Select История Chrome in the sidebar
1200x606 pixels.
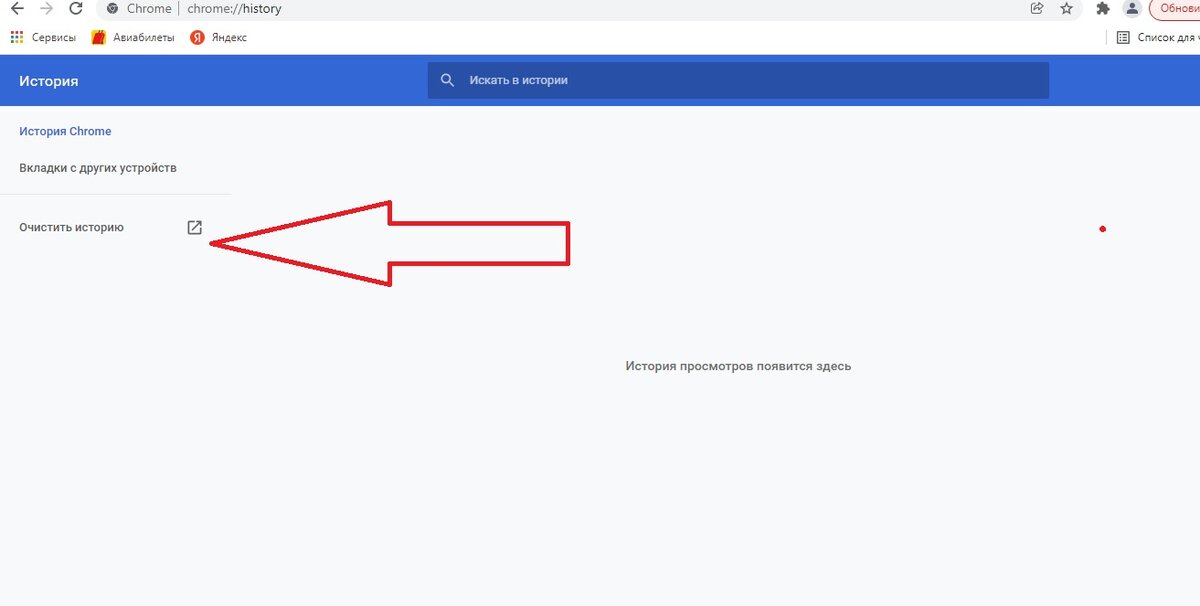click(x=65, y=131)
